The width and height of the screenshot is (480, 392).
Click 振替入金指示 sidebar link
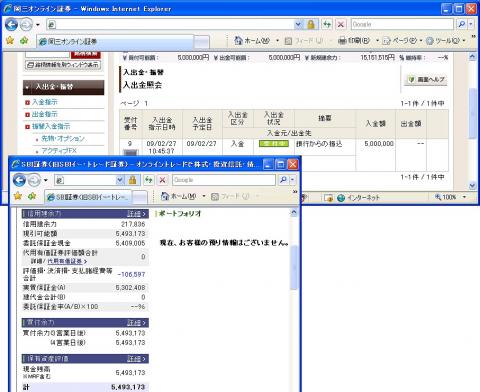pyautogui.click(x=51, y=126)
